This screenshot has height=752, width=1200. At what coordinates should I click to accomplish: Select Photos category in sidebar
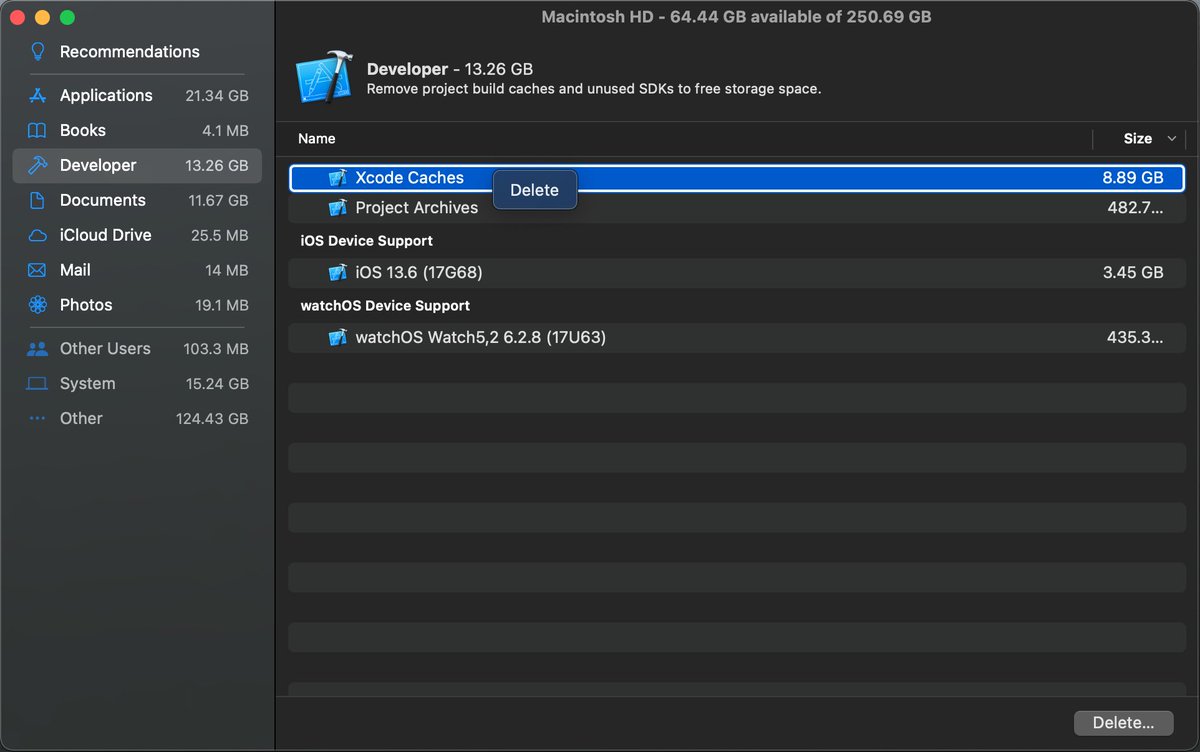[137, 305]
